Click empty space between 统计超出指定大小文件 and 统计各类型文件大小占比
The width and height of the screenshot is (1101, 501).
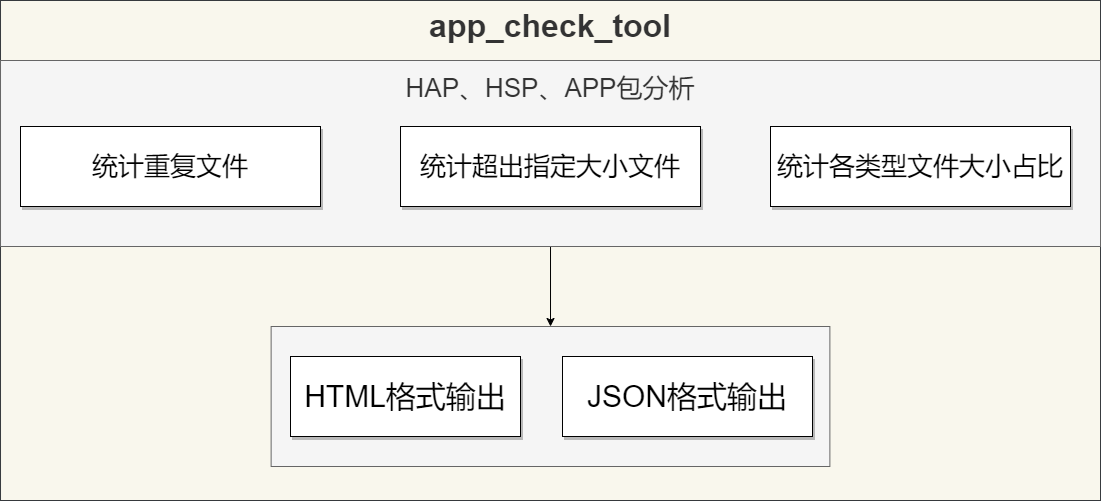[735, 166]
